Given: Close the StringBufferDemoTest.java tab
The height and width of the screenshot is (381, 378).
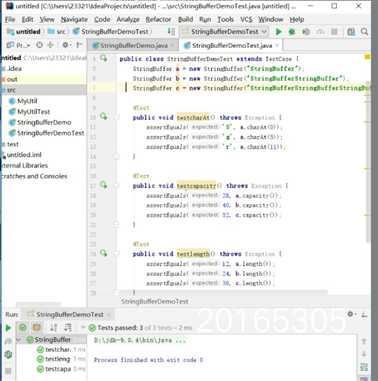Looking at the screenshot, I should click(x=277, y=45).
